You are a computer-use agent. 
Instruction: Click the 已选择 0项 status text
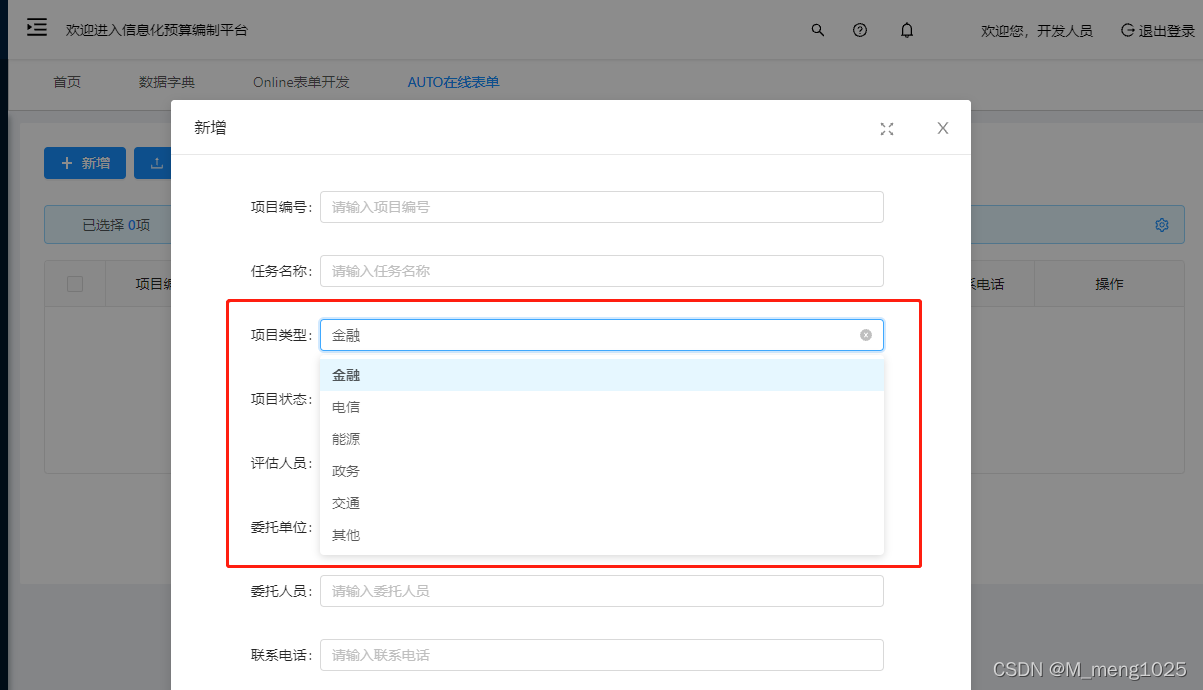[116, 225]
